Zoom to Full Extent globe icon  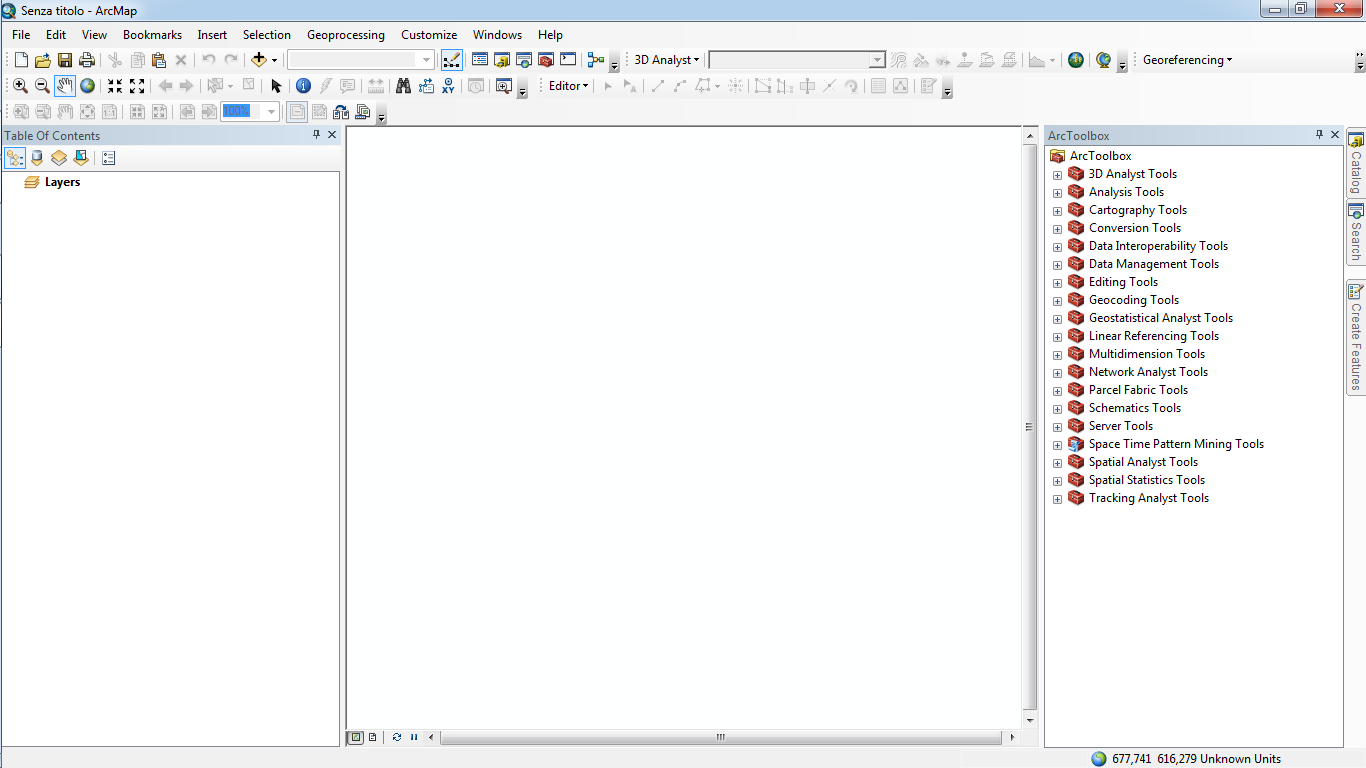pos(87,86)
